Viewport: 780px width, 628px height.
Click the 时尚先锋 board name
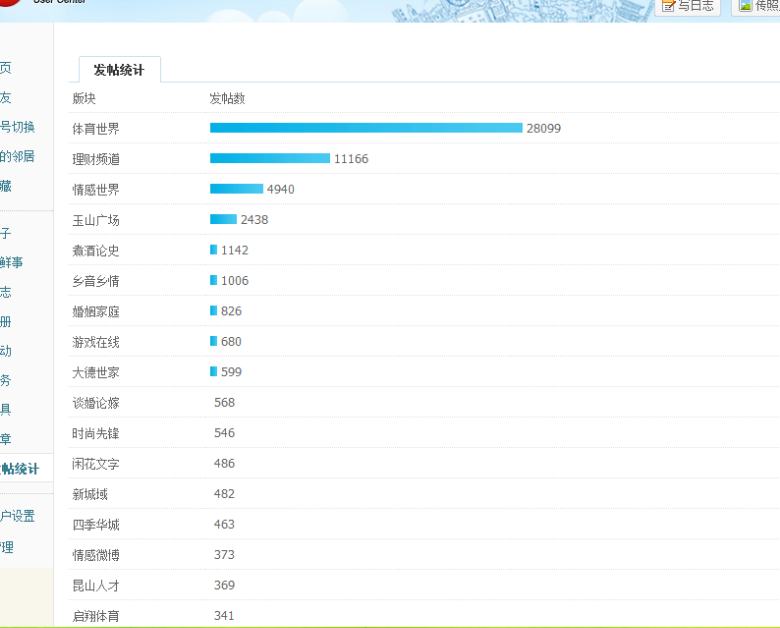[96, 433]
